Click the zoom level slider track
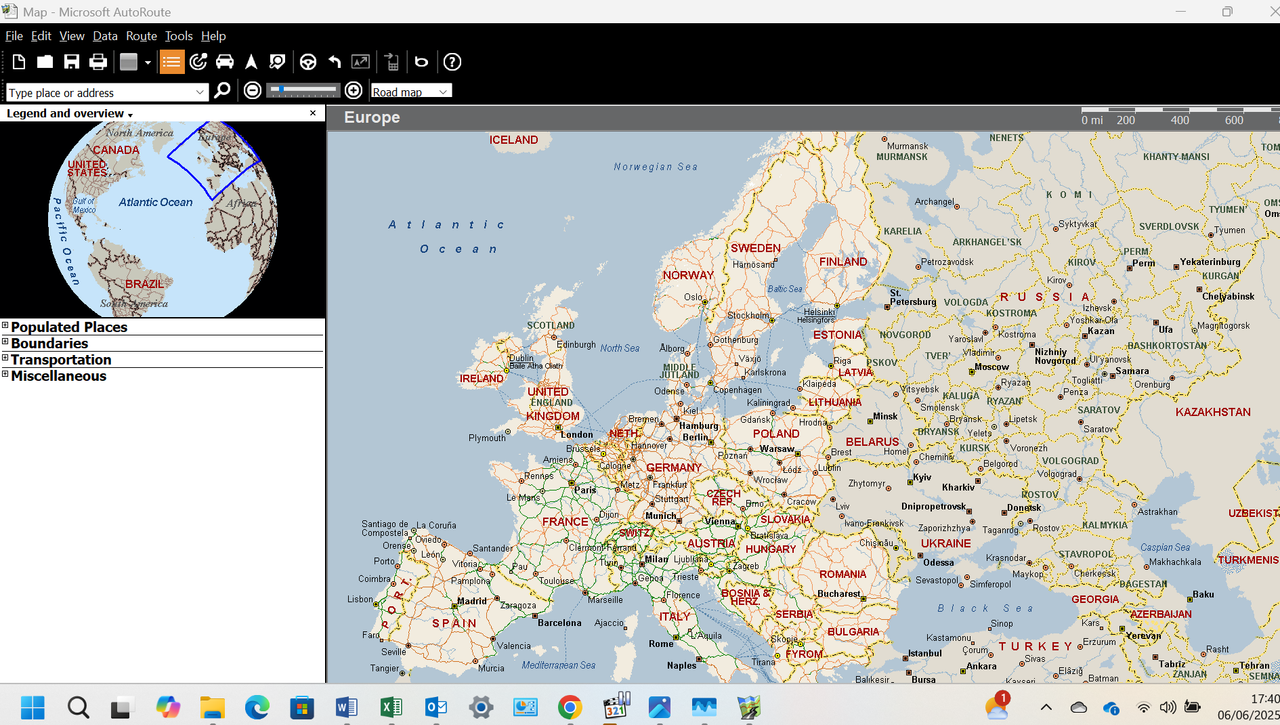 [x=304, y=91]
